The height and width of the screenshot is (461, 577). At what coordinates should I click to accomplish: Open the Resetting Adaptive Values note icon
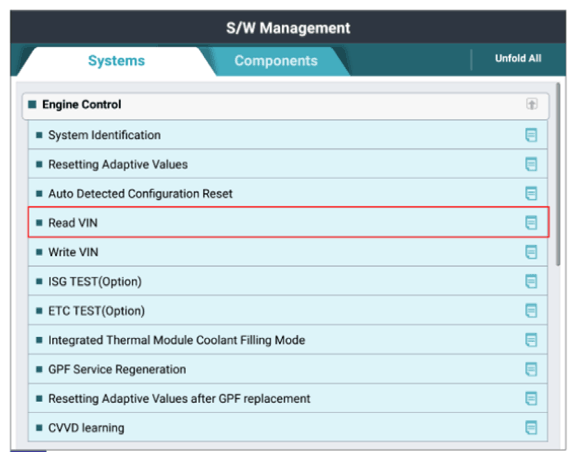pos(531,164)
